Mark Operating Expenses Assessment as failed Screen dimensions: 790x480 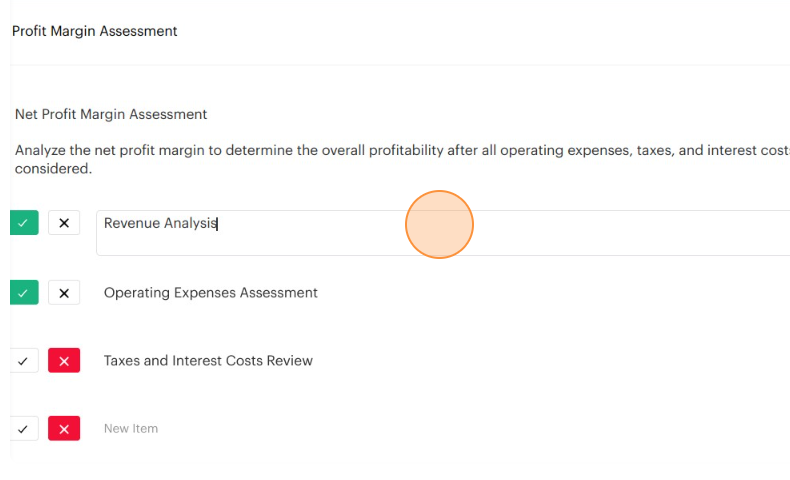point(64,293)
